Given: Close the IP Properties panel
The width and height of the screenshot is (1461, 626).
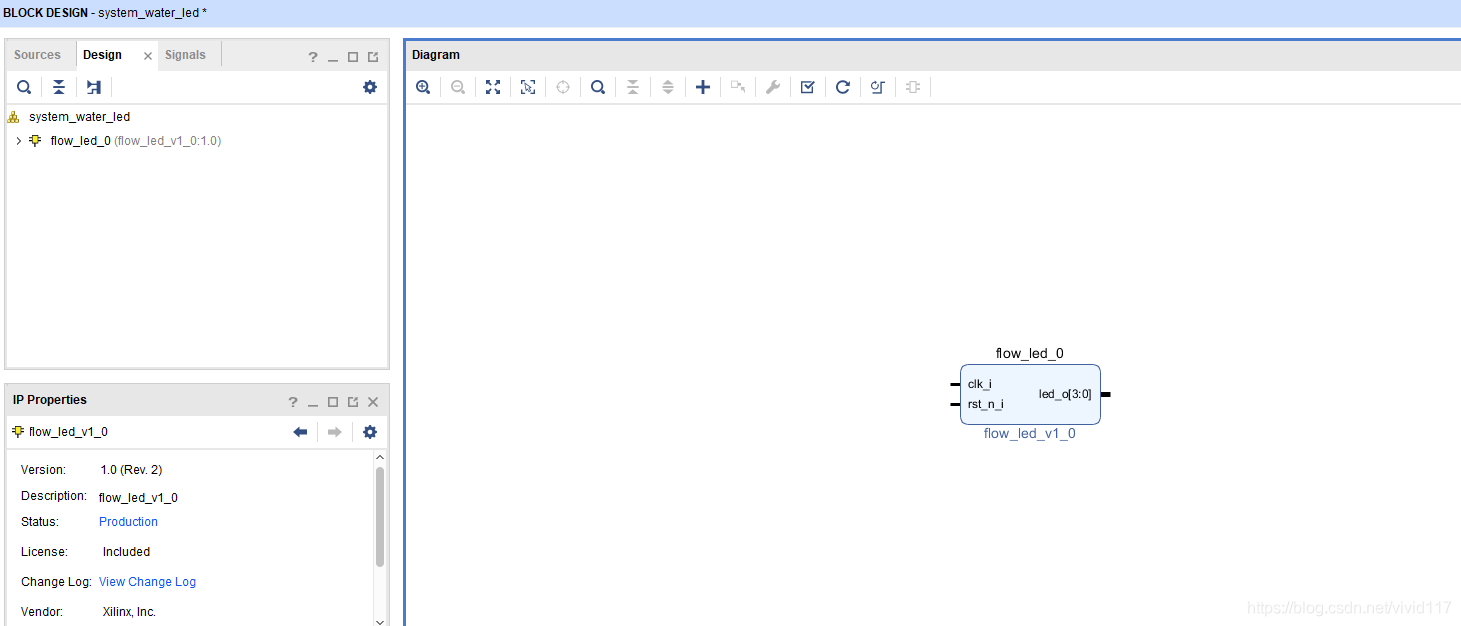Looking at the screenshot, I should coord(373,402).
